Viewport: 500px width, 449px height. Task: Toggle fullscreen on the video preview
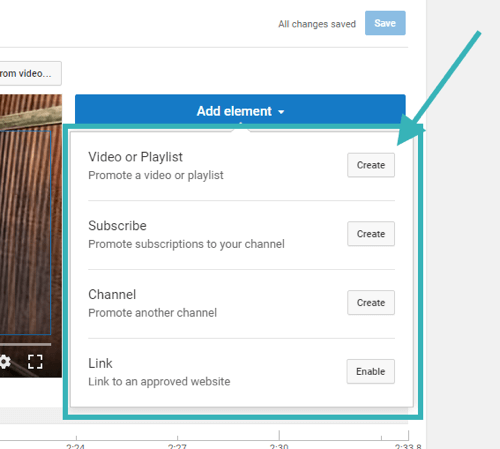[35, 362]
